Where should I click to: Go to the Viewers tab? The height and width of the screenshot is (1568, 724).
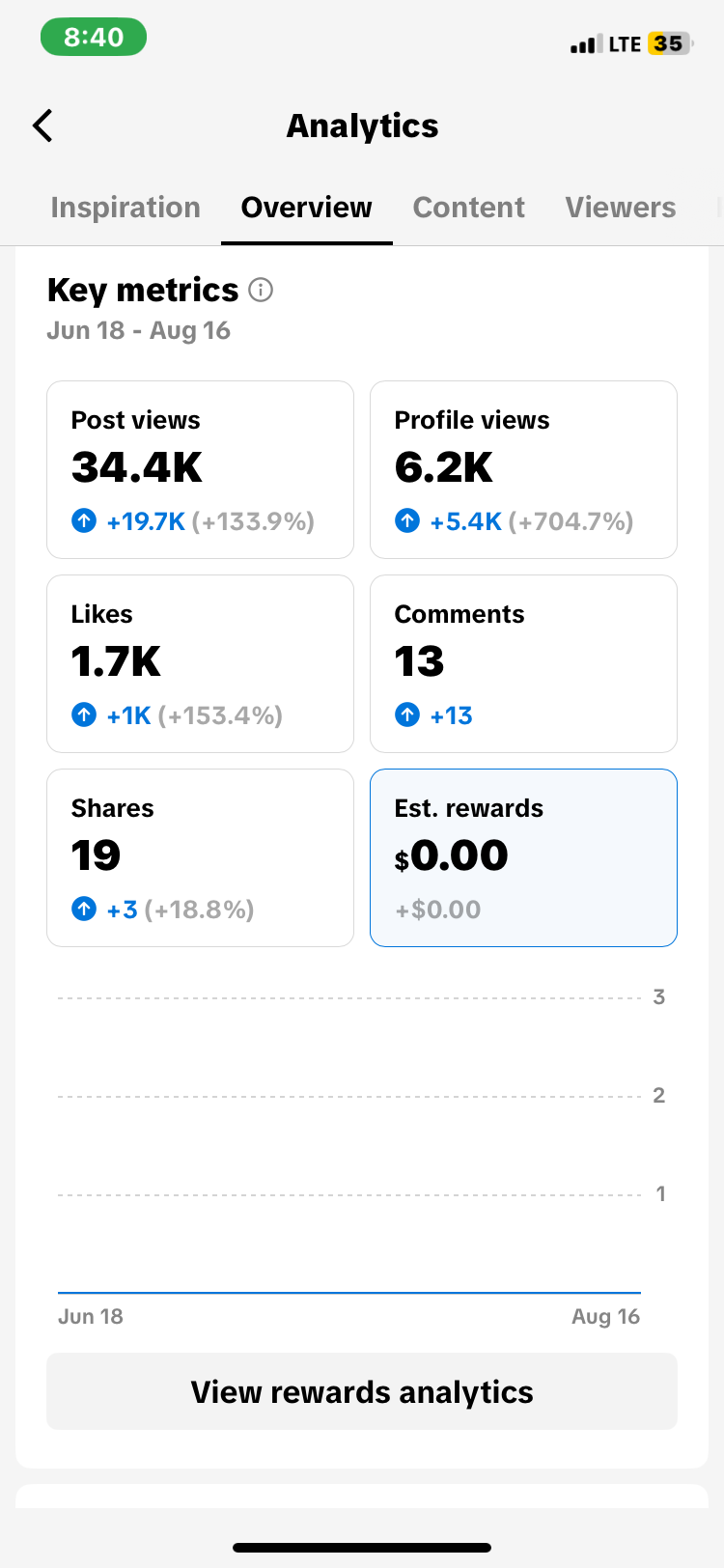pos(621,208)
